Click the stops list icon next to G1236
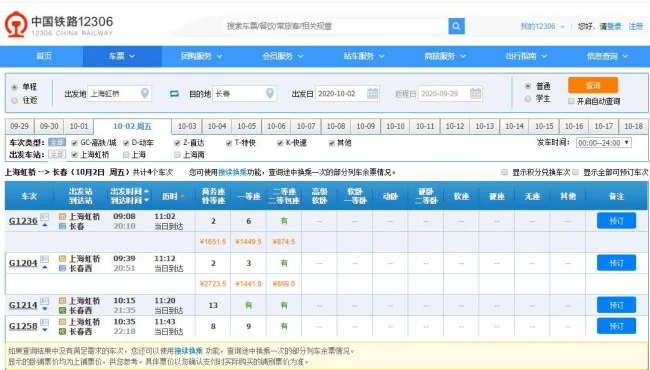Image resolution: width=650 pixels, height=370 pixels. click(x=44, y=217)
